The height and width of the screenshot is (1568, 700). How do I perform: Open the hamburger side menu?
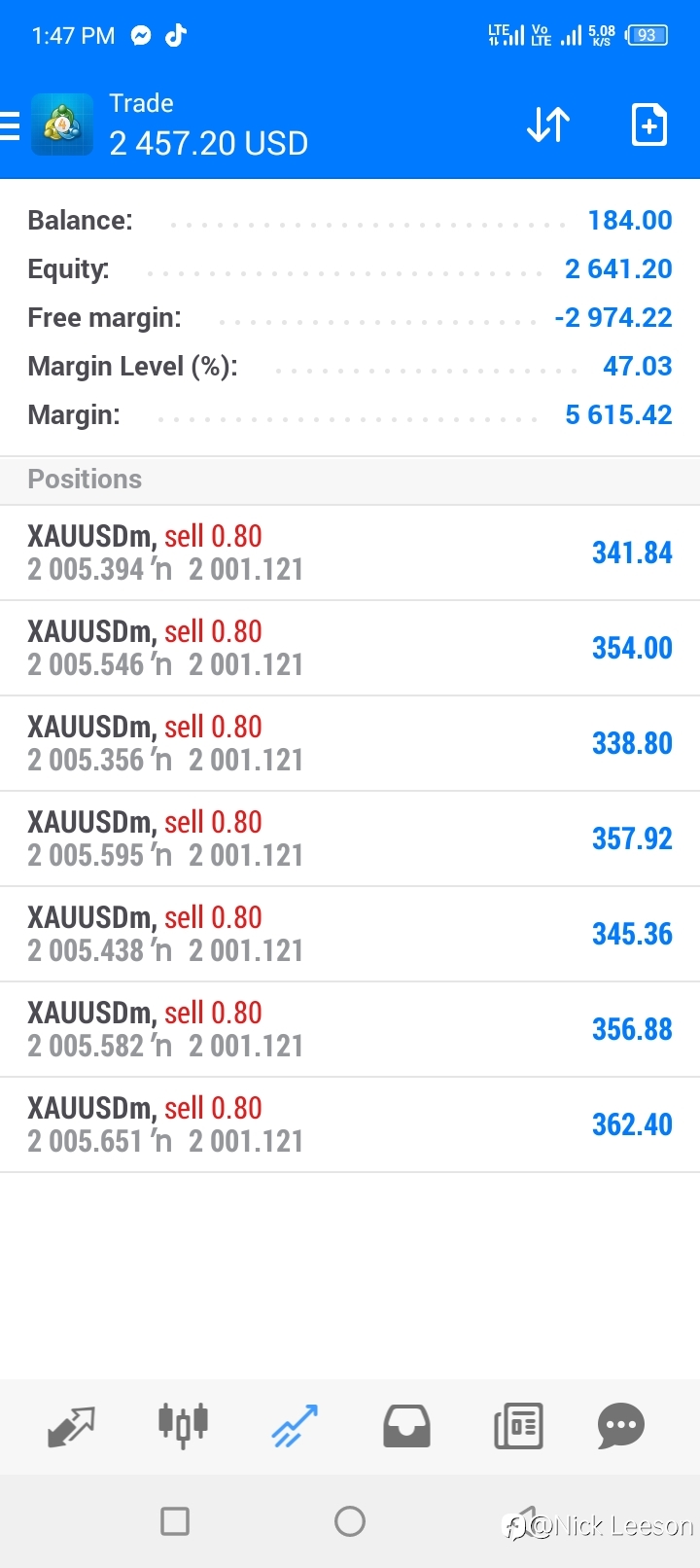point(9,125)
